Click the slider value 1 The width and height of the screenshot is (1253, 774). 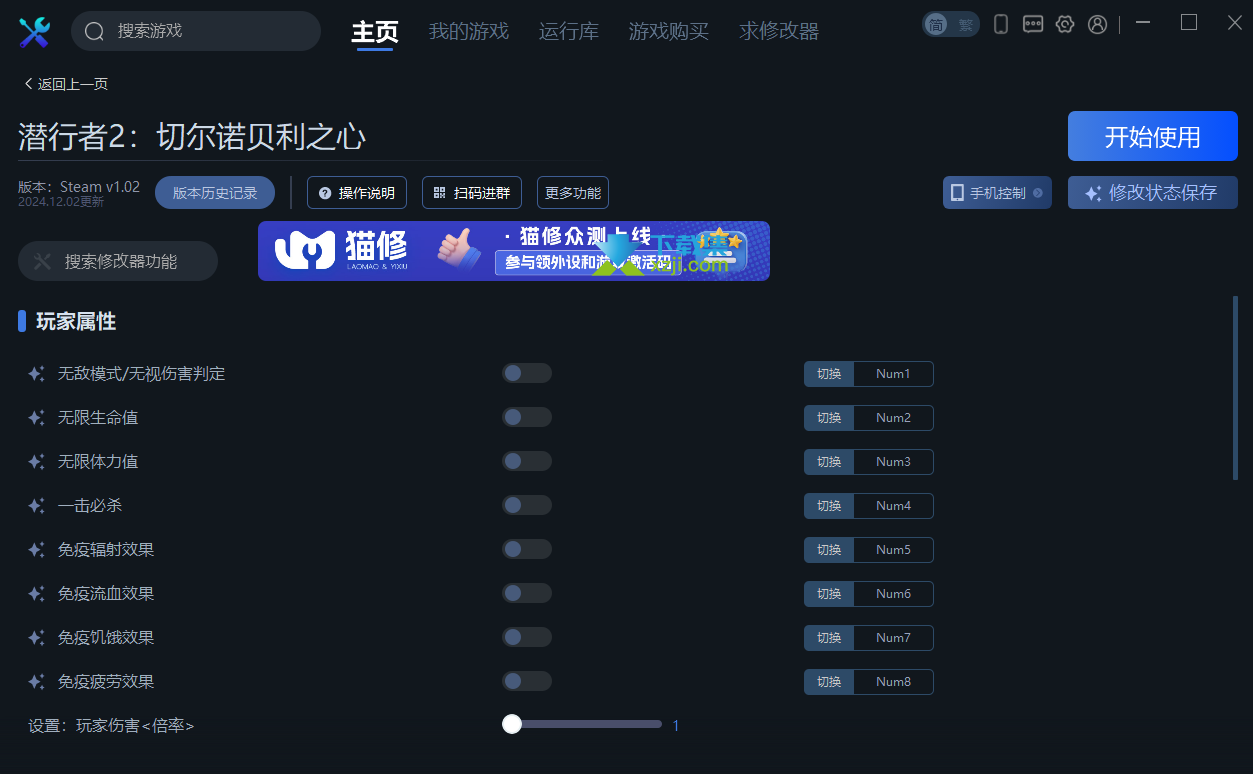coord(676,725)
